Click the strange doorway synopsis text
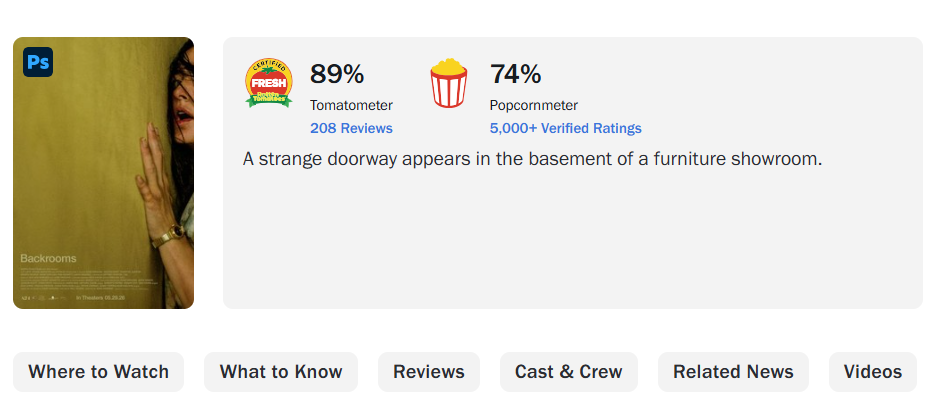Screen dimensions: 946x401 (532, 159)
